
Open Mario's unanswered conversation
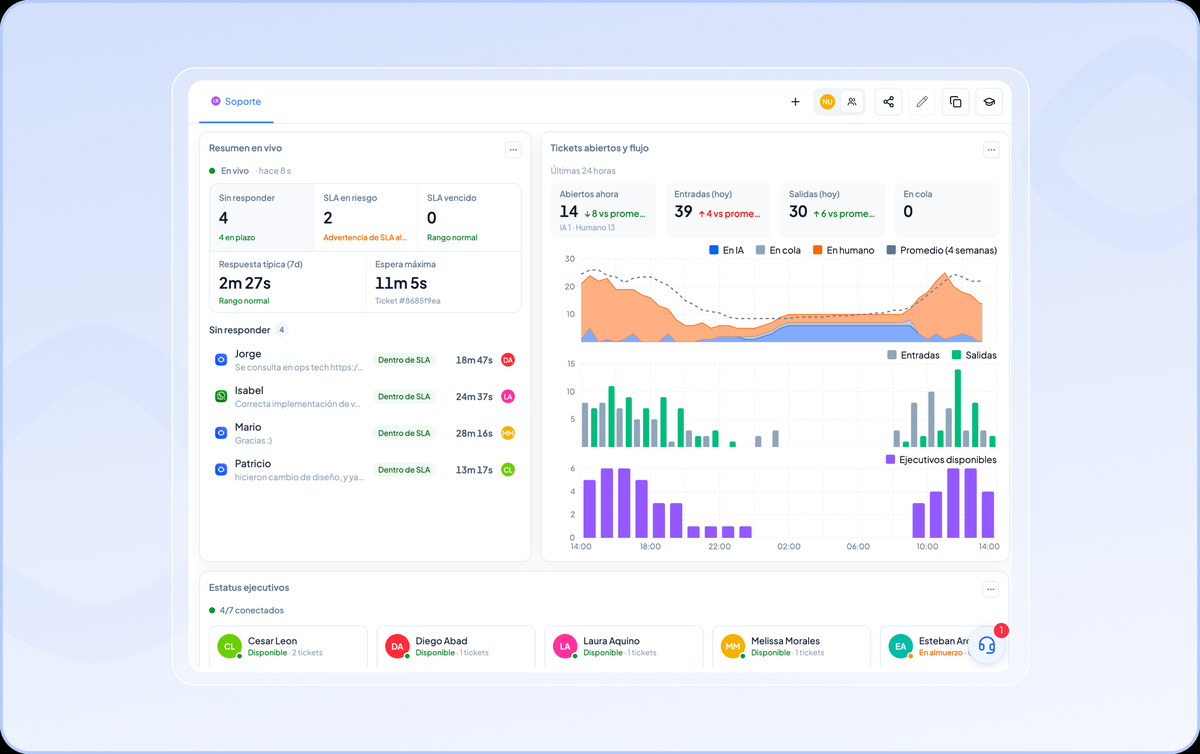(365, 433)
